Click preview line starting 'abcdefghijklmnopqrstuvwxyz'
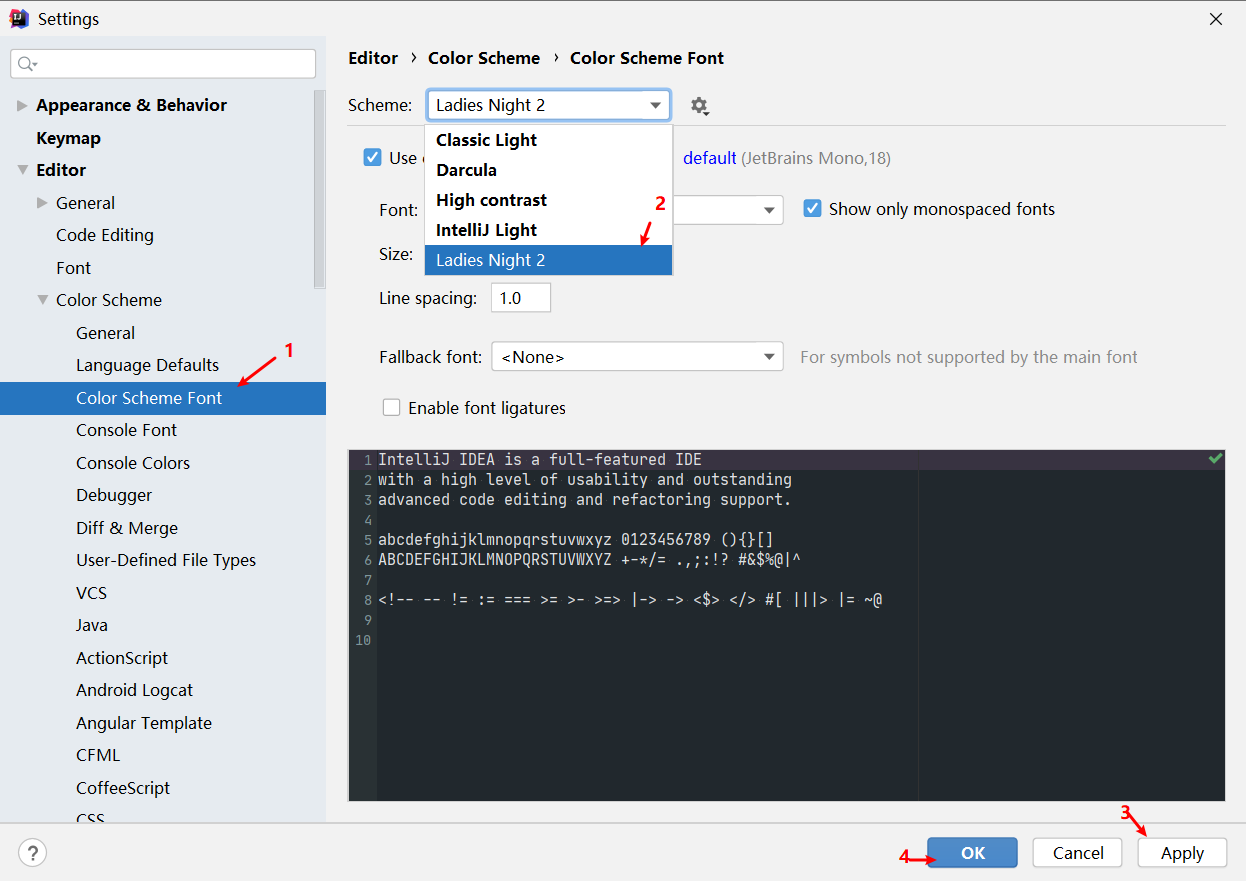 (576, 540)
